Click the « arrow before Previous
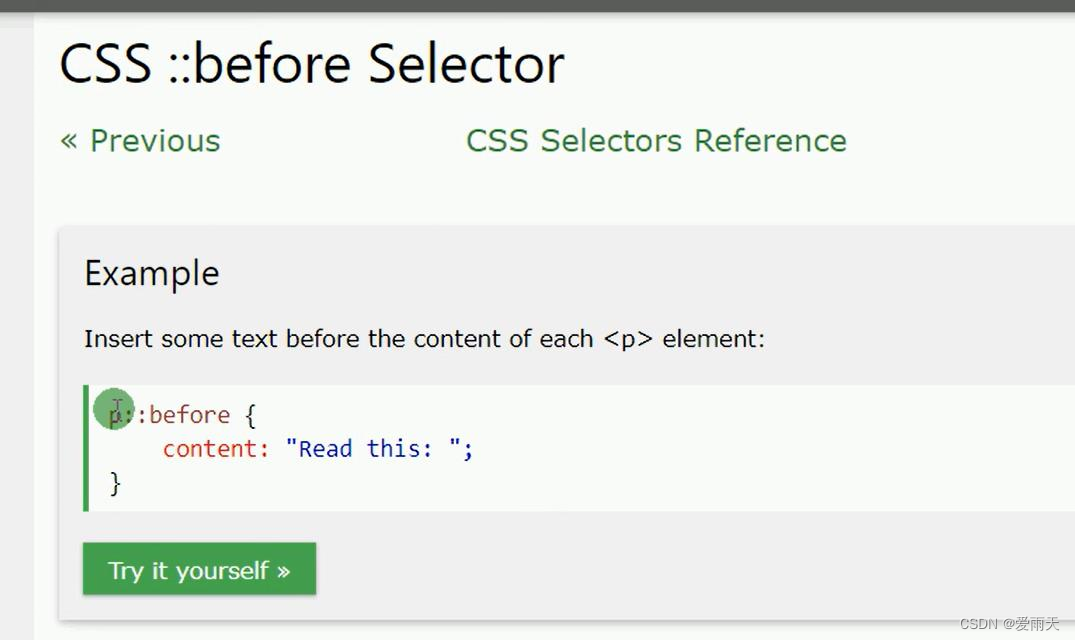The image size is (1075, 640). point(68,141)
